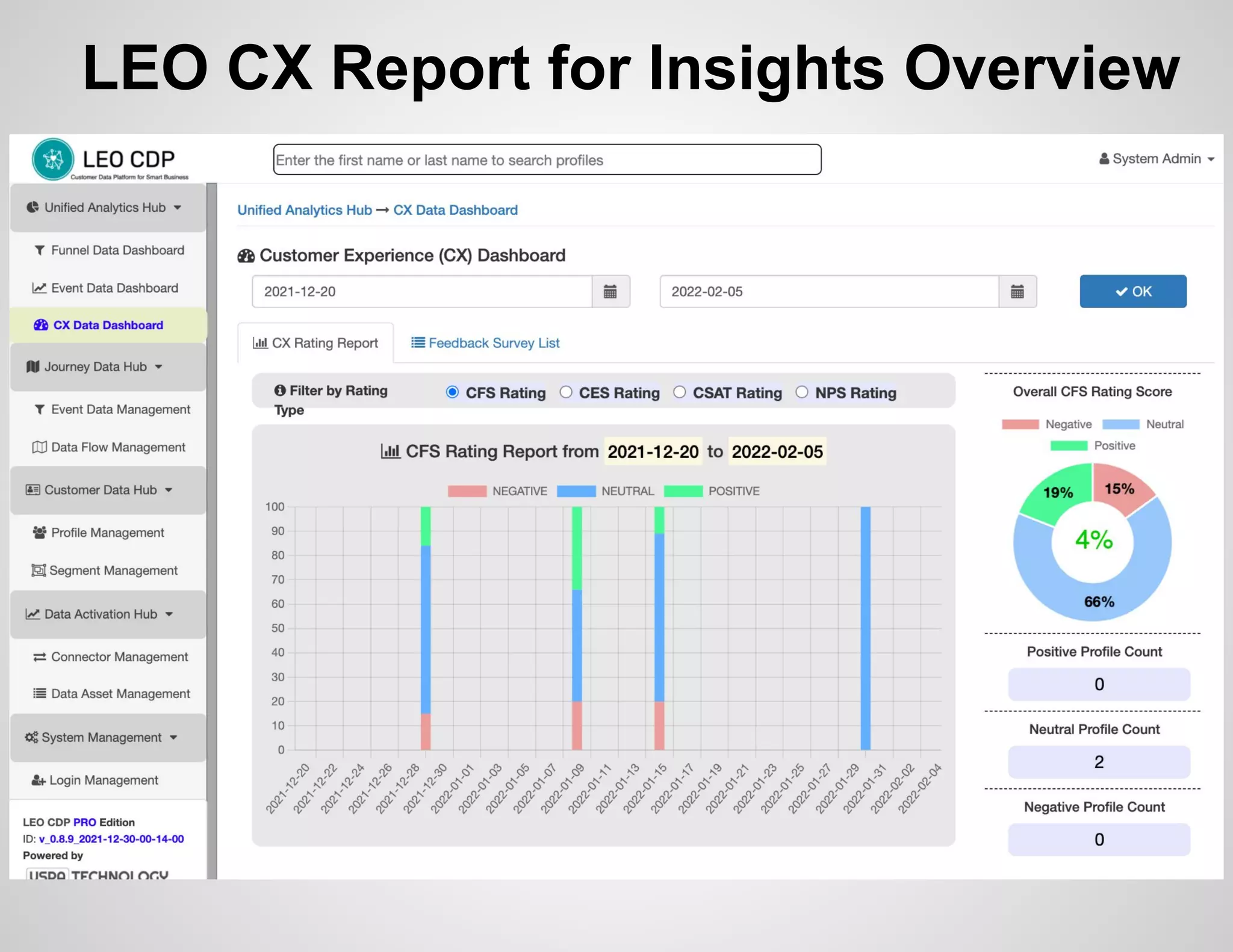Click the Data Flow Management map icon

39,447
